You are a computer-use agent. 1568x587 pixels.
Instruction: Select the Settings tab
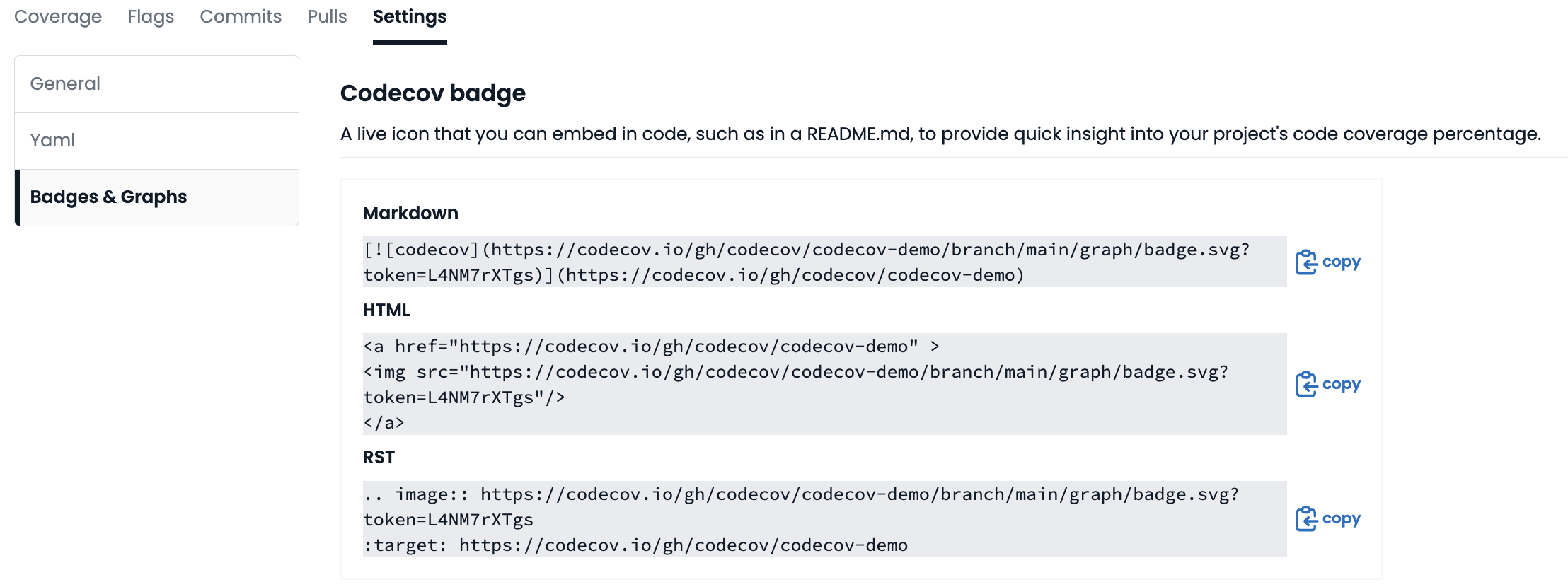(x=410, y=17)
